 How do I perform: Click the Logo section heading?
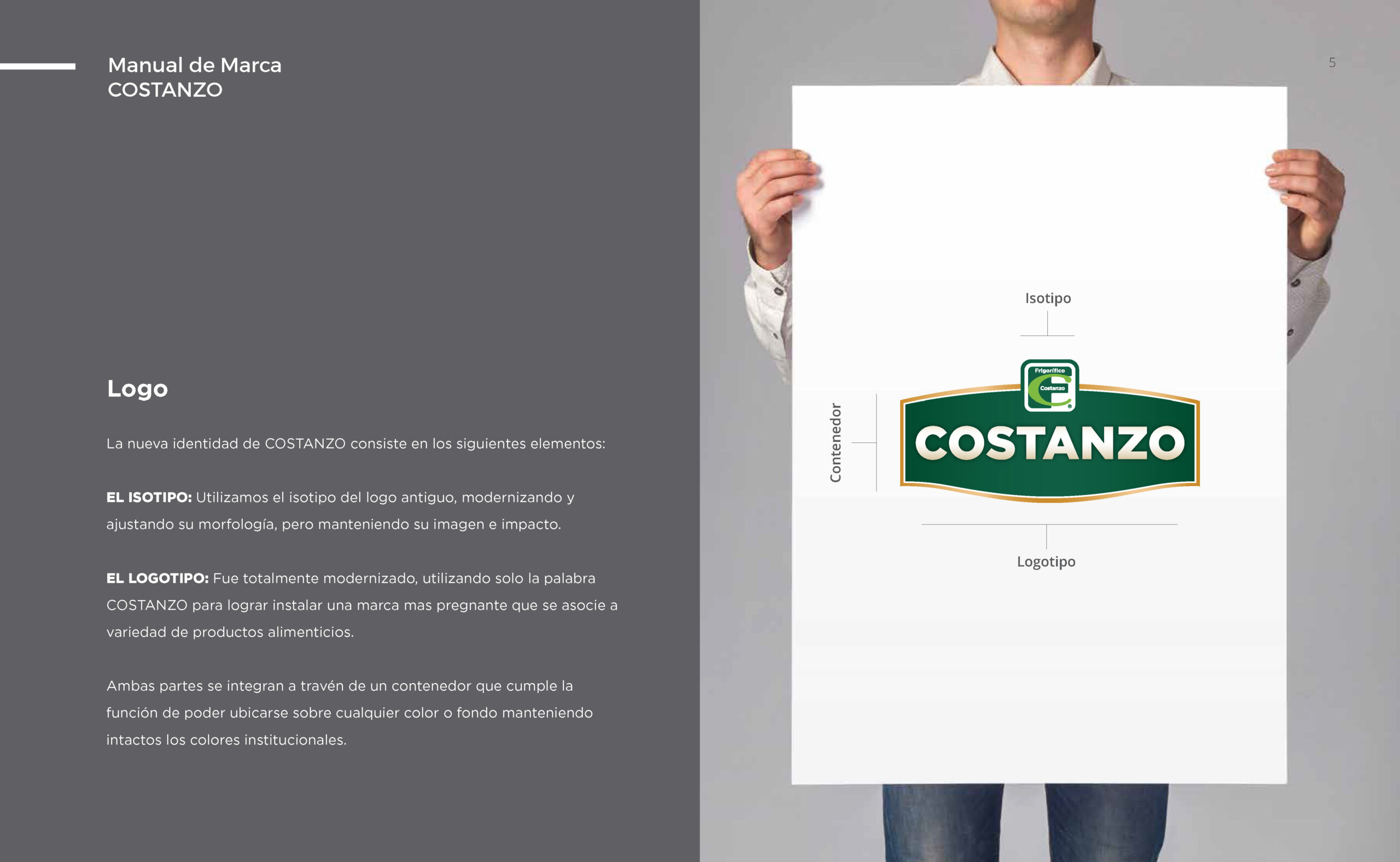click(x=137, y=389)
